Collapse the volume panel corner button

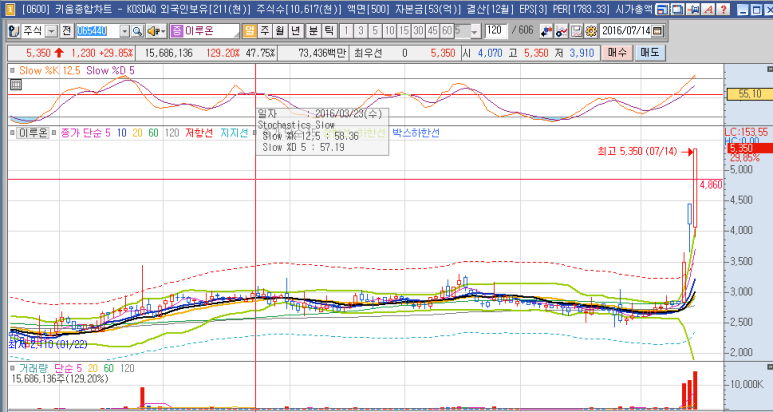[770, 367]
